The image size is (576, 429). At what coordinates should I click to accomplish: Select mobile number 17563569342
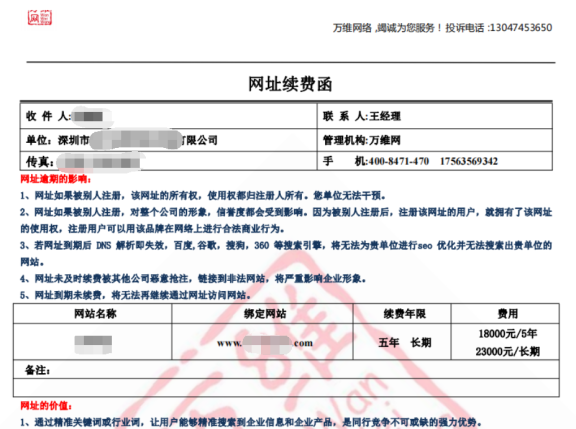[x=469, y=161]
